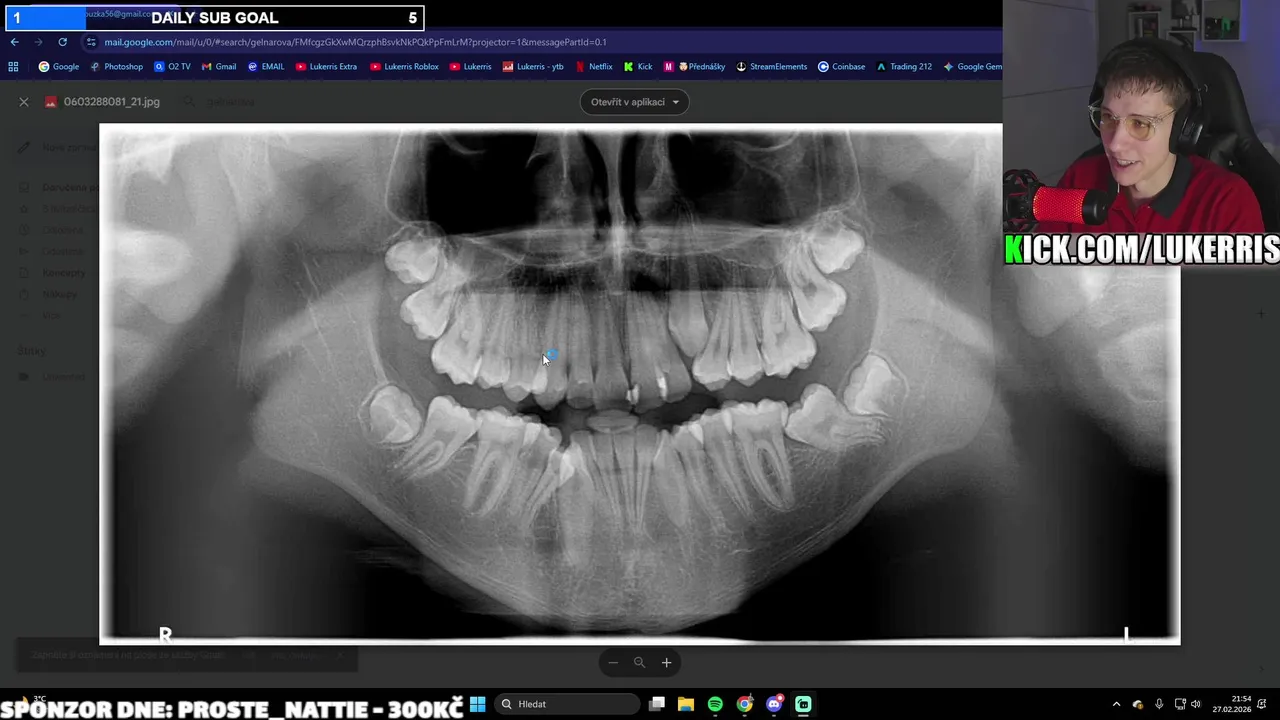Open the StreamElements bookmark
This screenshot has height=720, width=1280.
coord(772,67)
